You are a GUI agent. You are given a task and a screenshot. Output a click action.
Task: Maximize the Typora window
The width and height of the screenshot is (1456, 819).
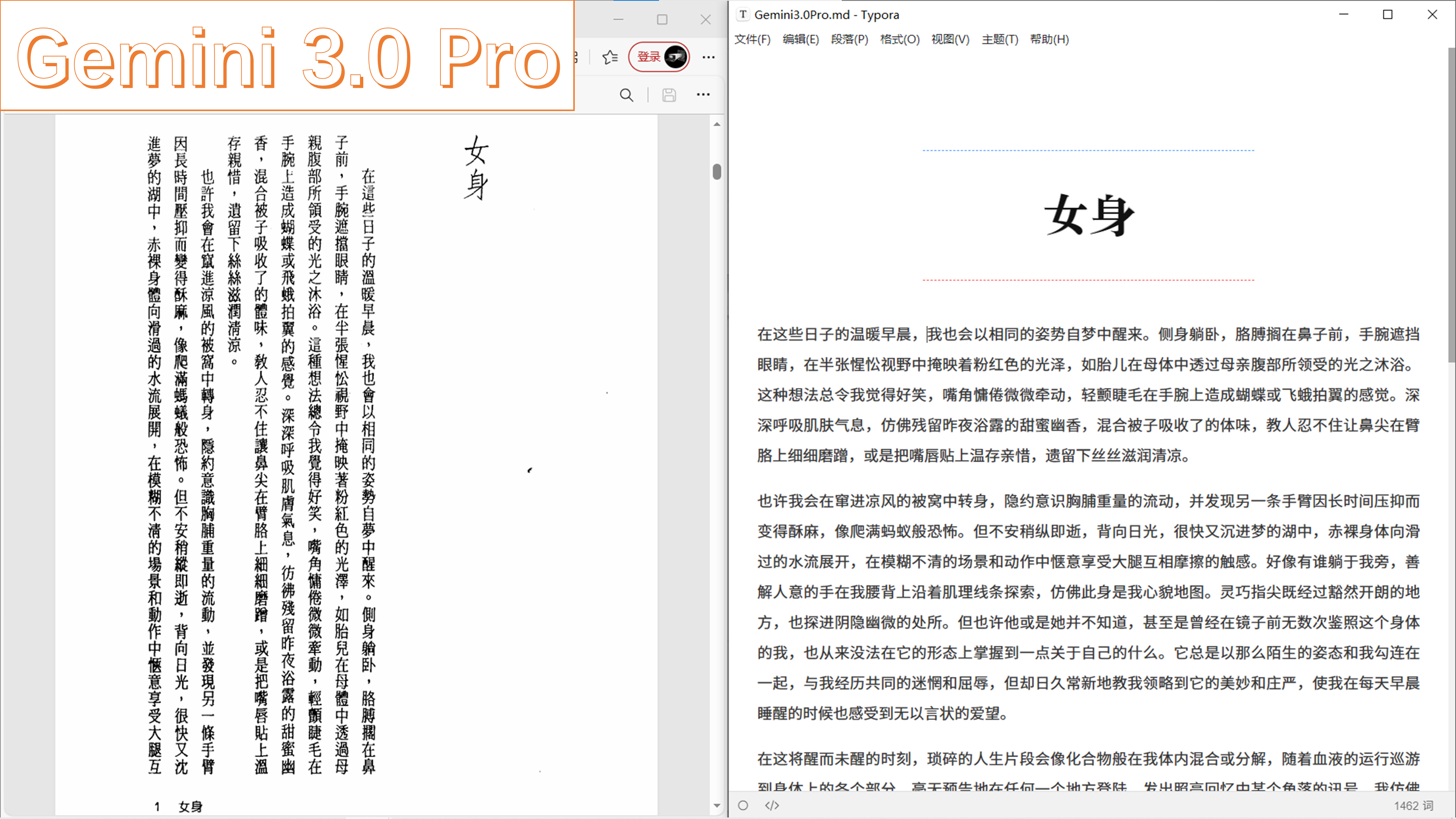click(1388, 15)
